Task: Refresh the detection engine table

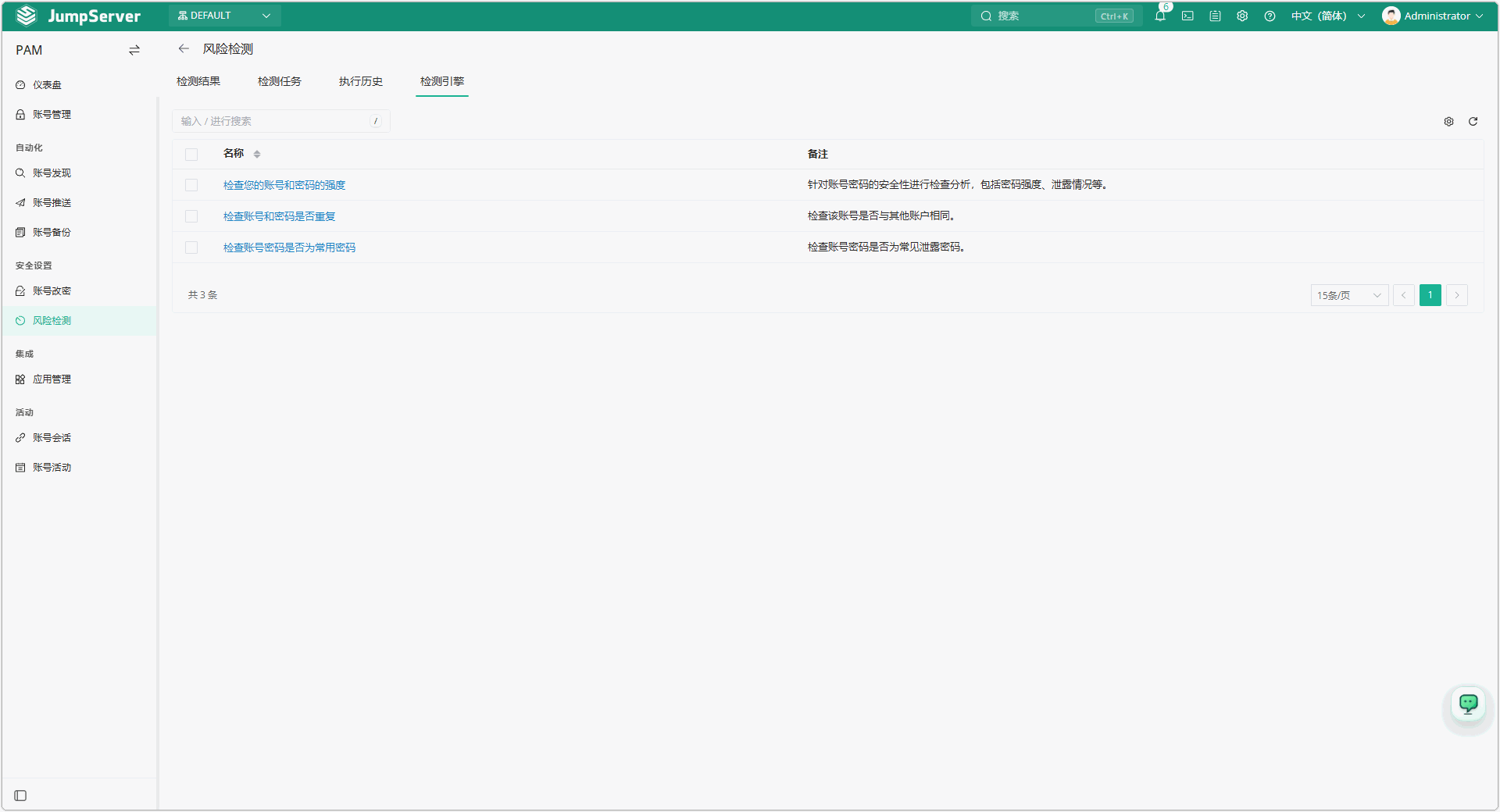Action: 1473,121
